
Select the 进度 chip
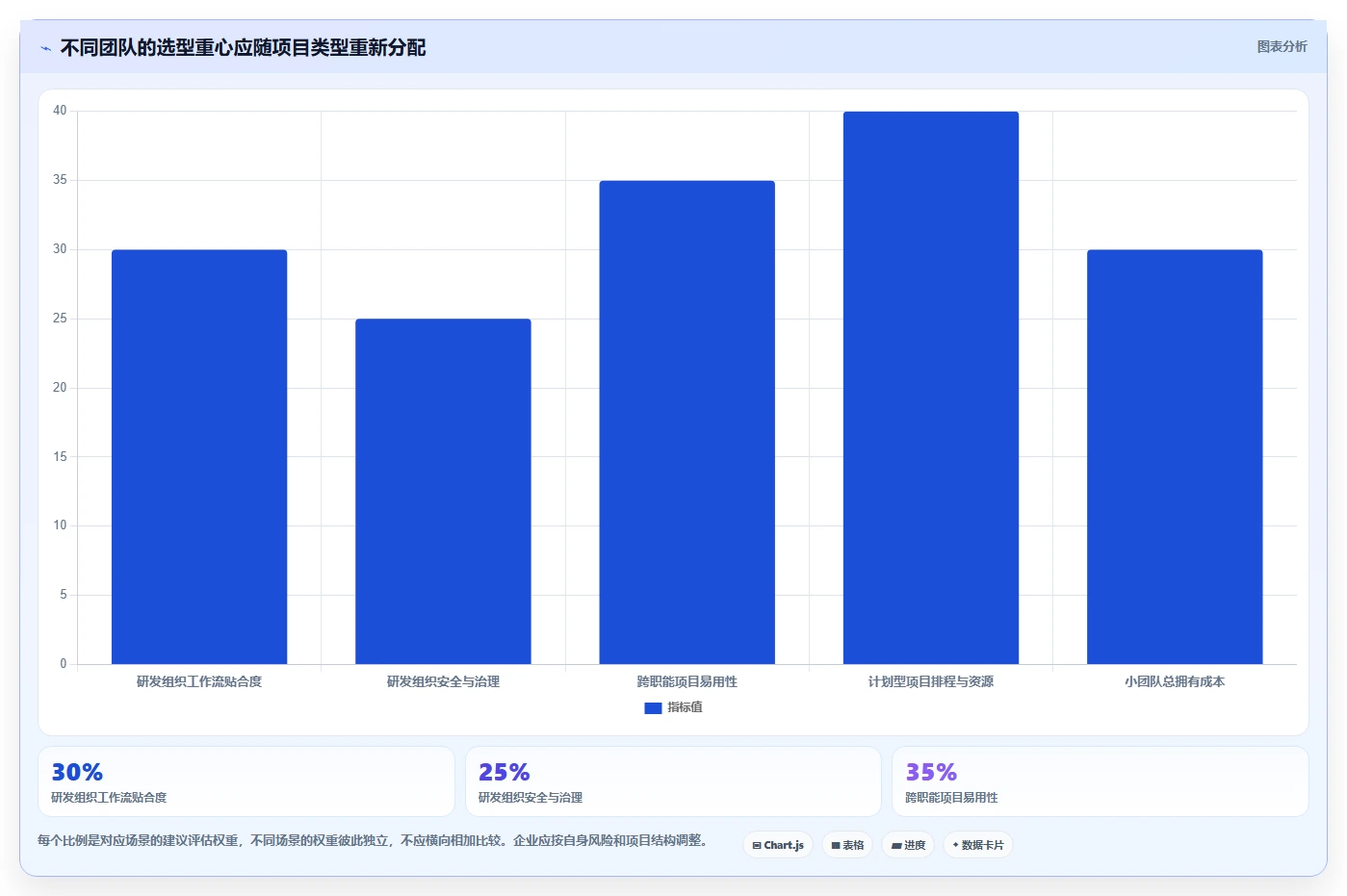pos(908,845)
